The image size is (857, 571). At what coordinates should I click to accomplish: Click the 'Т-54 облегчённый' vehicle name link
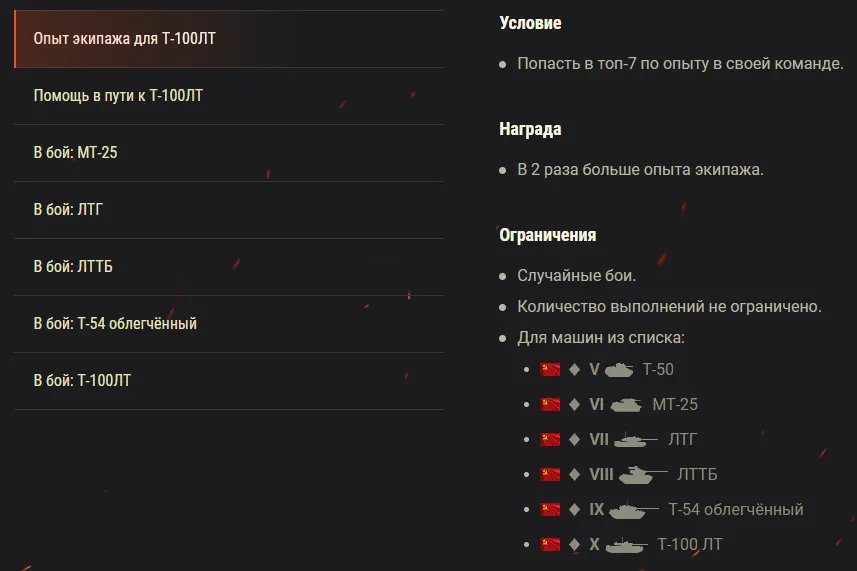(x=735, y=509)
